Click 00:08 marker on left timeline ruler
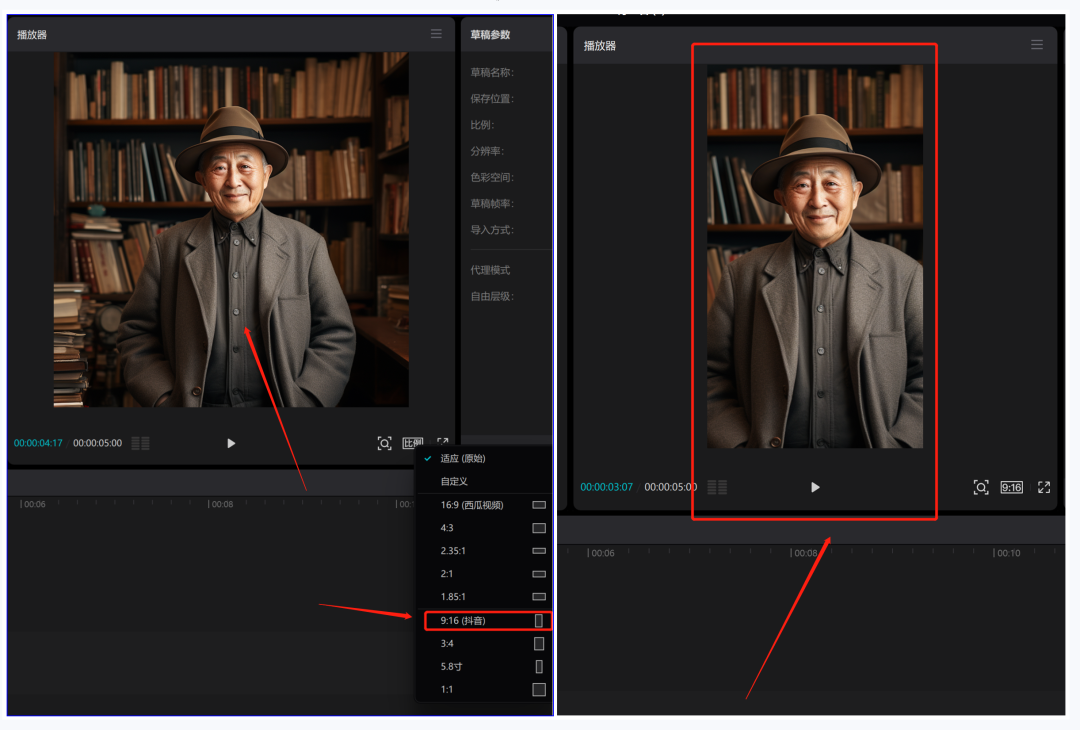Image resolution: width=1080 pixels, height=730 pixels. point(220,504)
